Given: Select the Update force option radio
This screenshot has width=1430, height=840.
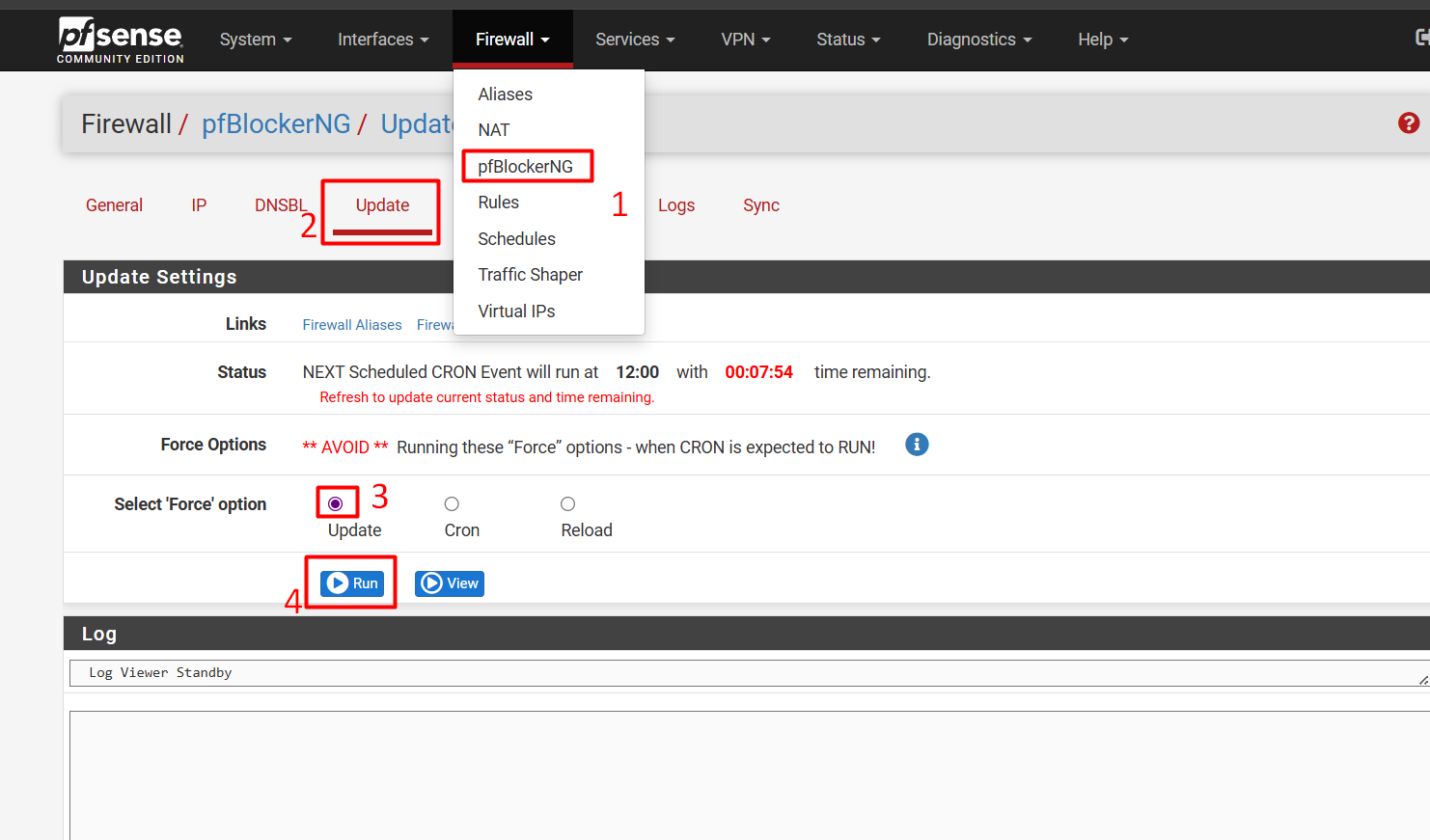Looking at the screenshot, I should coord(336,504).
